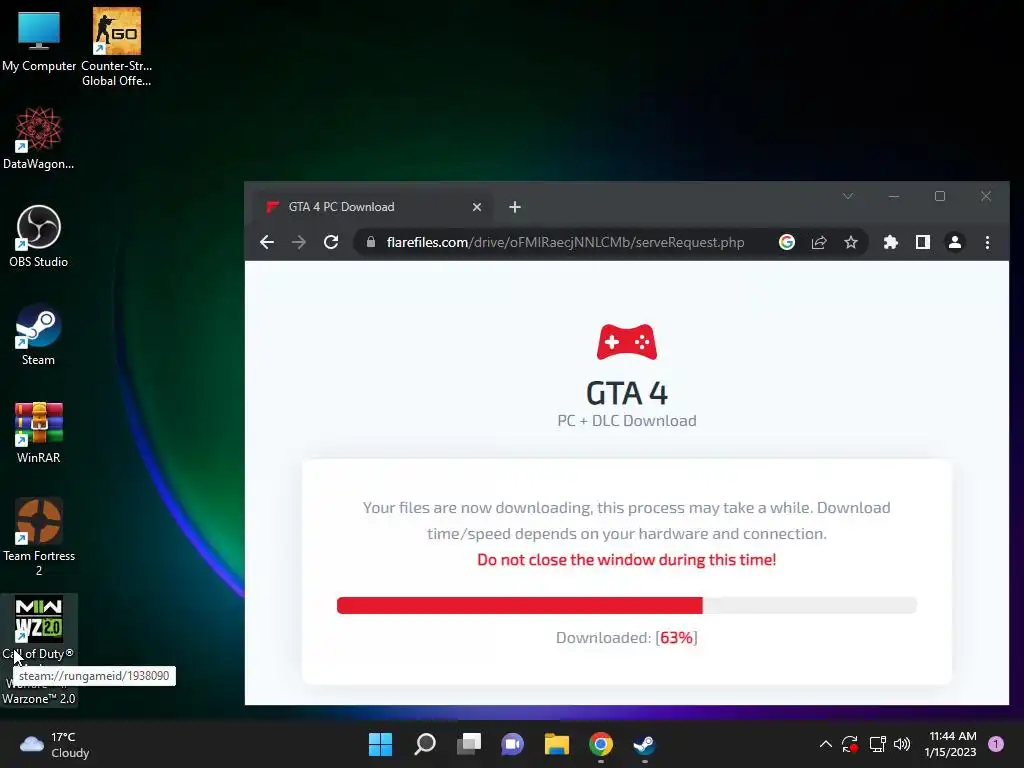Viewport: 1024px width, 768px height.
Task: Open Steam from taskbar
Action: click(x=645, y=744)
